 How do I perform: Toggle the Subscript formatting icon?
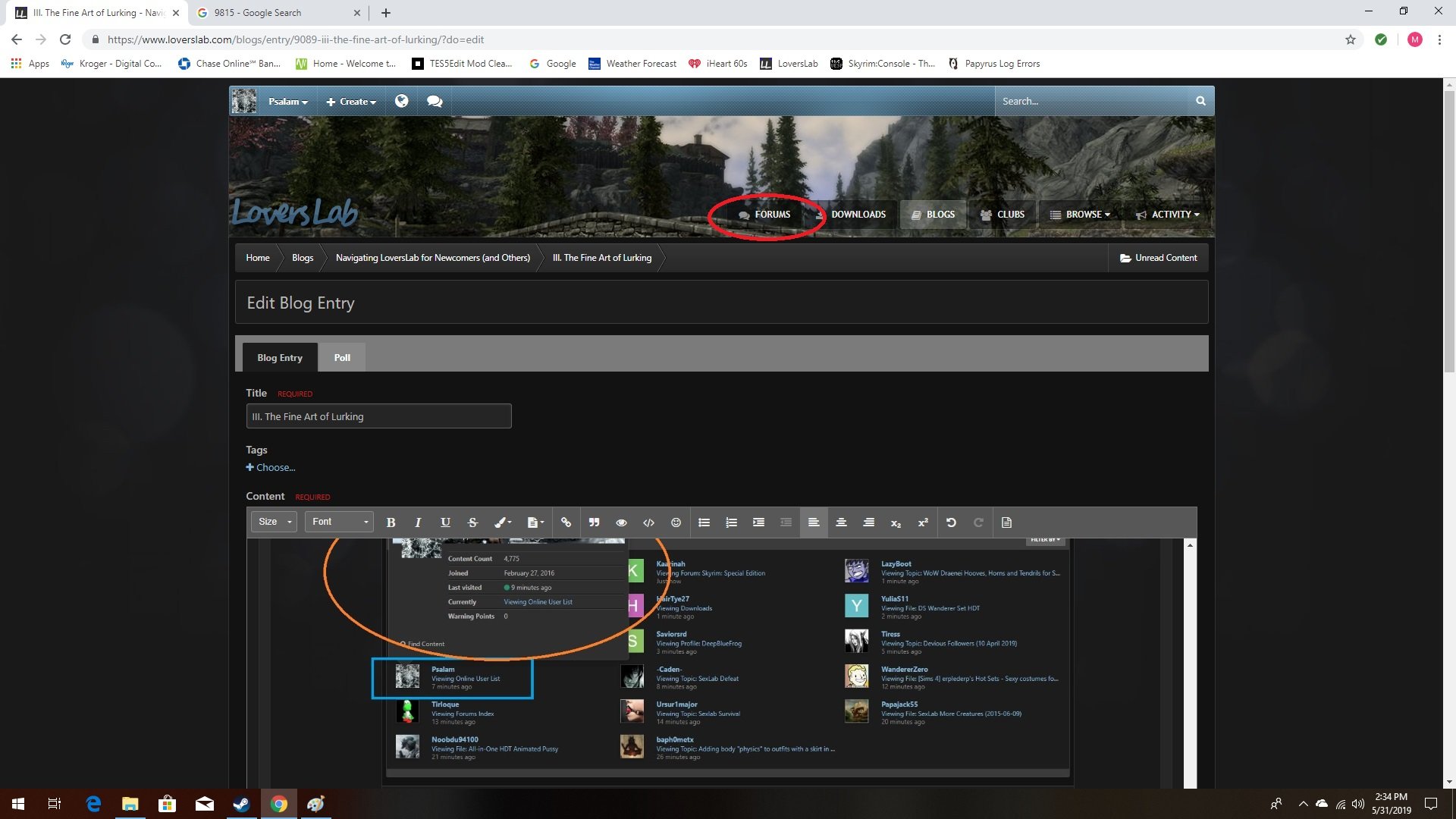(896, 522)
